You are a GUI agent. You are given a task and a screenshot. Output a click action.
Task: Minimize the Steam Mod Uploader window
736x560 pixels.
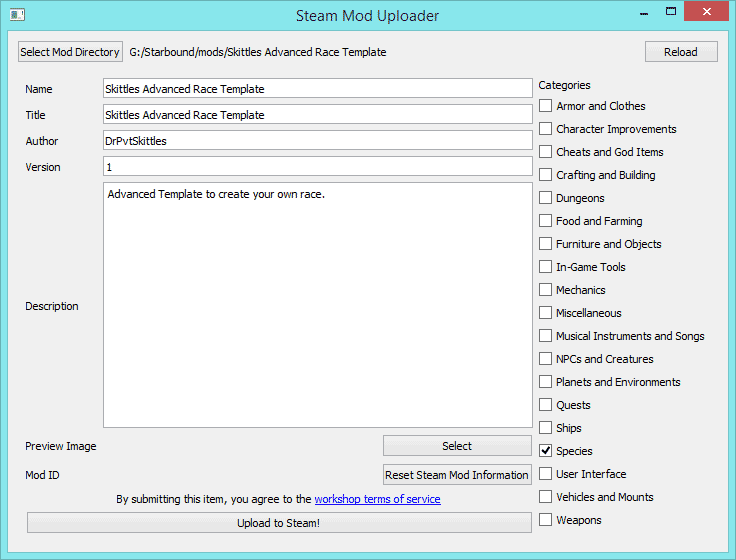644,12
